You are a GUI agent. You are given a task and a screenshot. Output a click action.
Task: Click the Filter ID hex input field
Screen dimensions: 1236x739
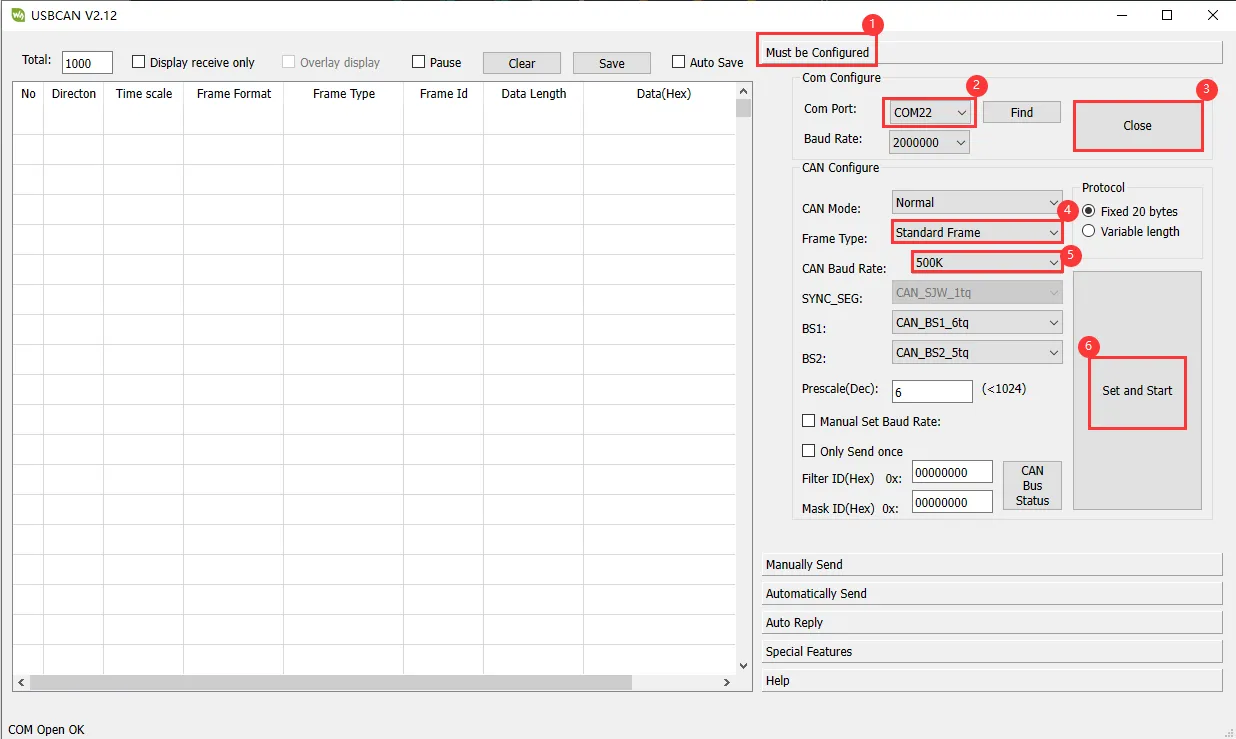pyautogui.click(x=951, y=472)
